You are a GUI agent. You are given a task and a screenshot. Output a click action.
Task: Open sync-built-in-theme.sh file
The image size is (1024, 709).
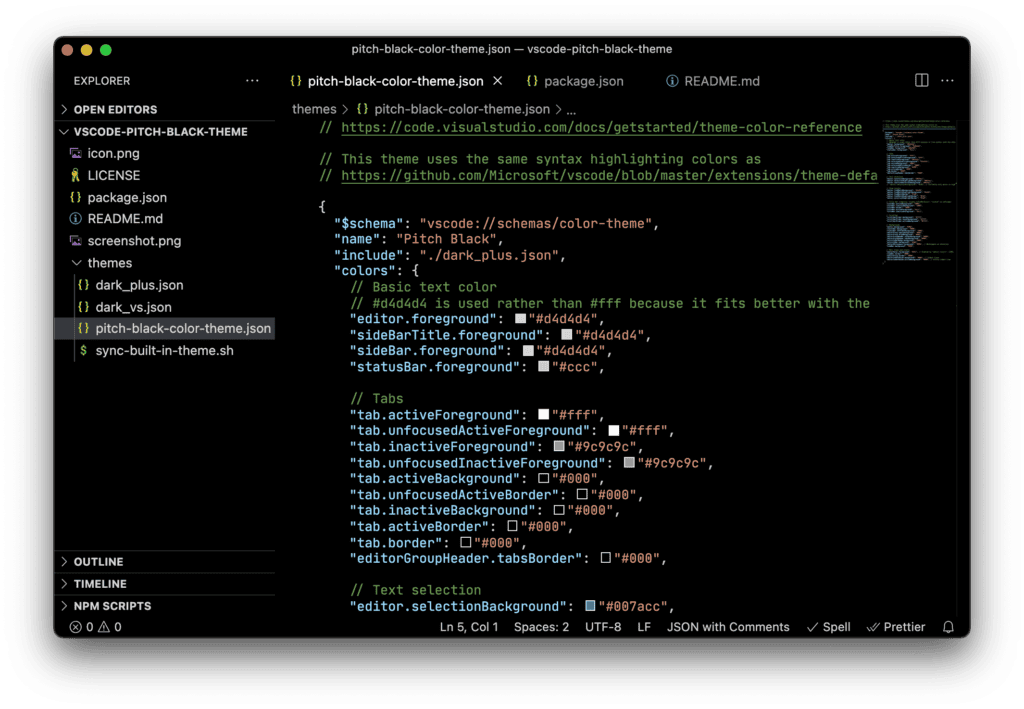coord(166,351)
